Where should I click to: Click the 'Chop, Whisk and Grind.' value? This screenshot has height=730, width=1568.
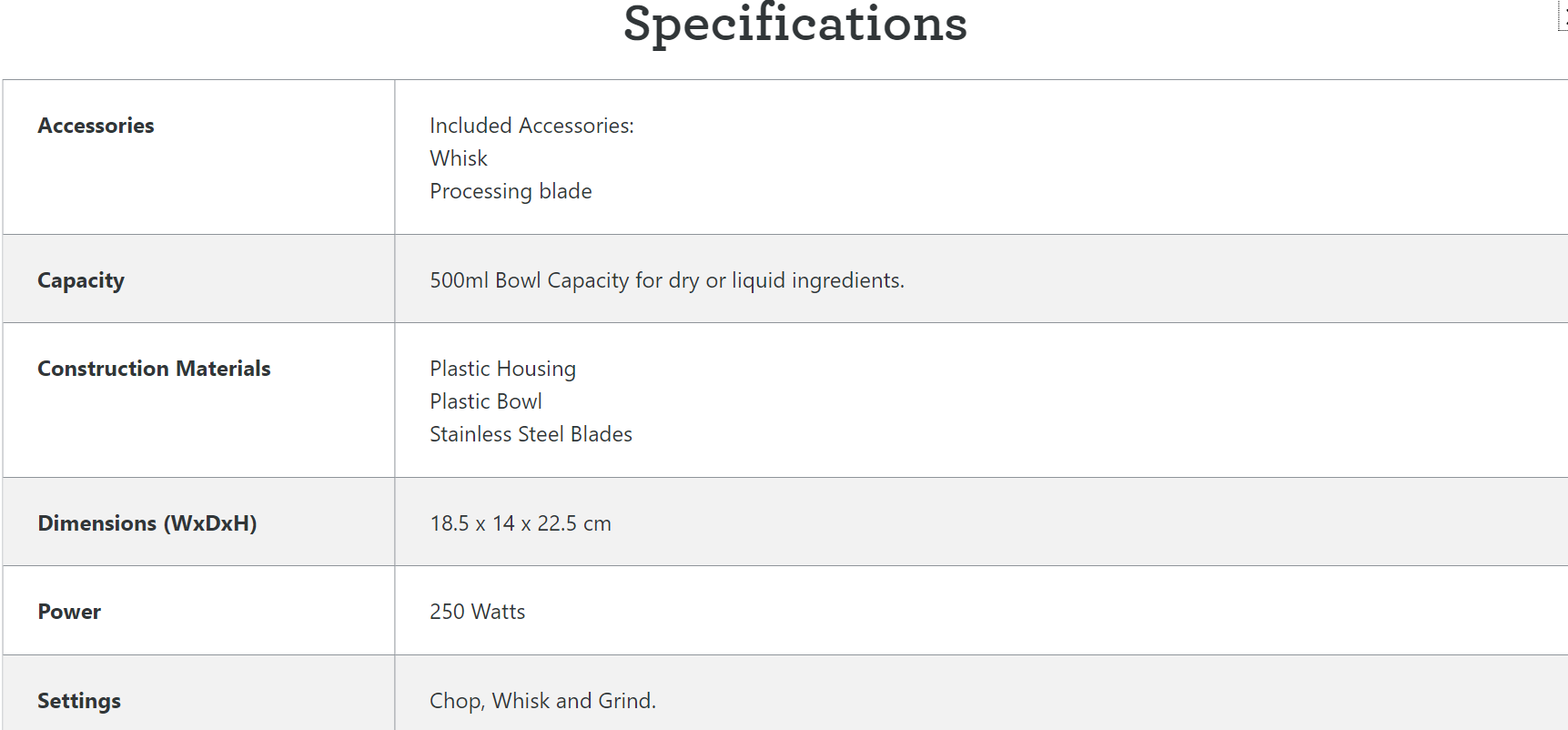coord(542,701)
